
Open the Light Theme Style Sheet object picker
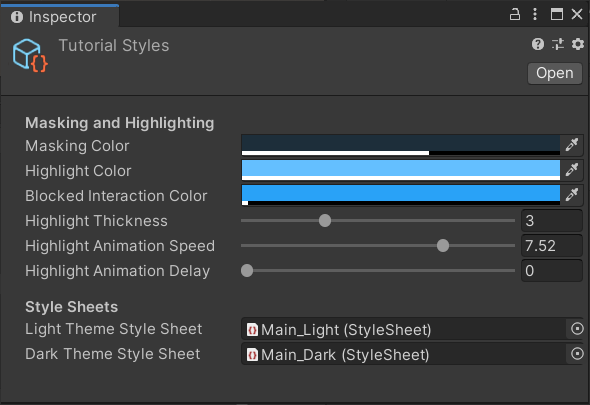[577, 329]
